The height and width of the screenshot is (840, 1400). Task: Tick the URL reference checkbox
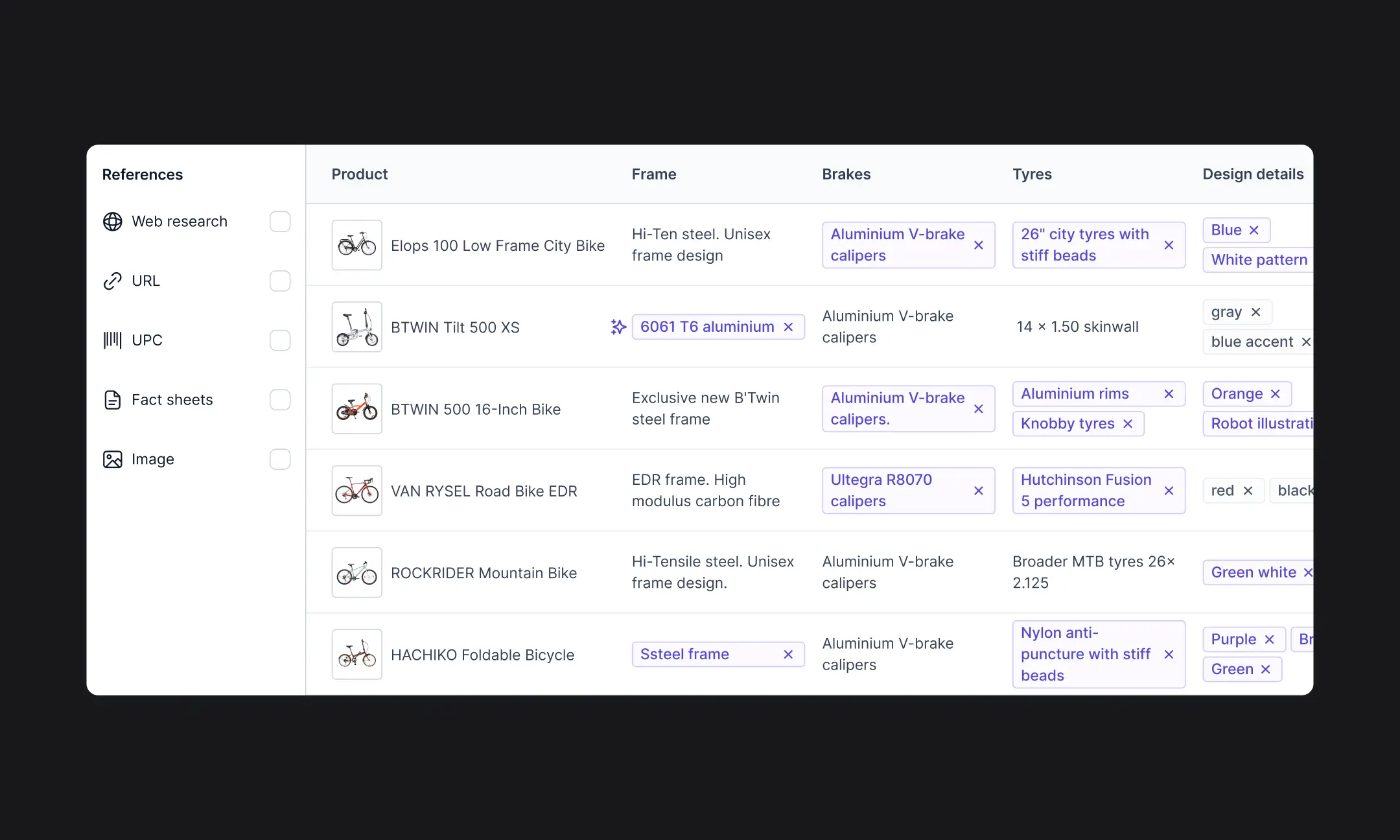(280, 281)
